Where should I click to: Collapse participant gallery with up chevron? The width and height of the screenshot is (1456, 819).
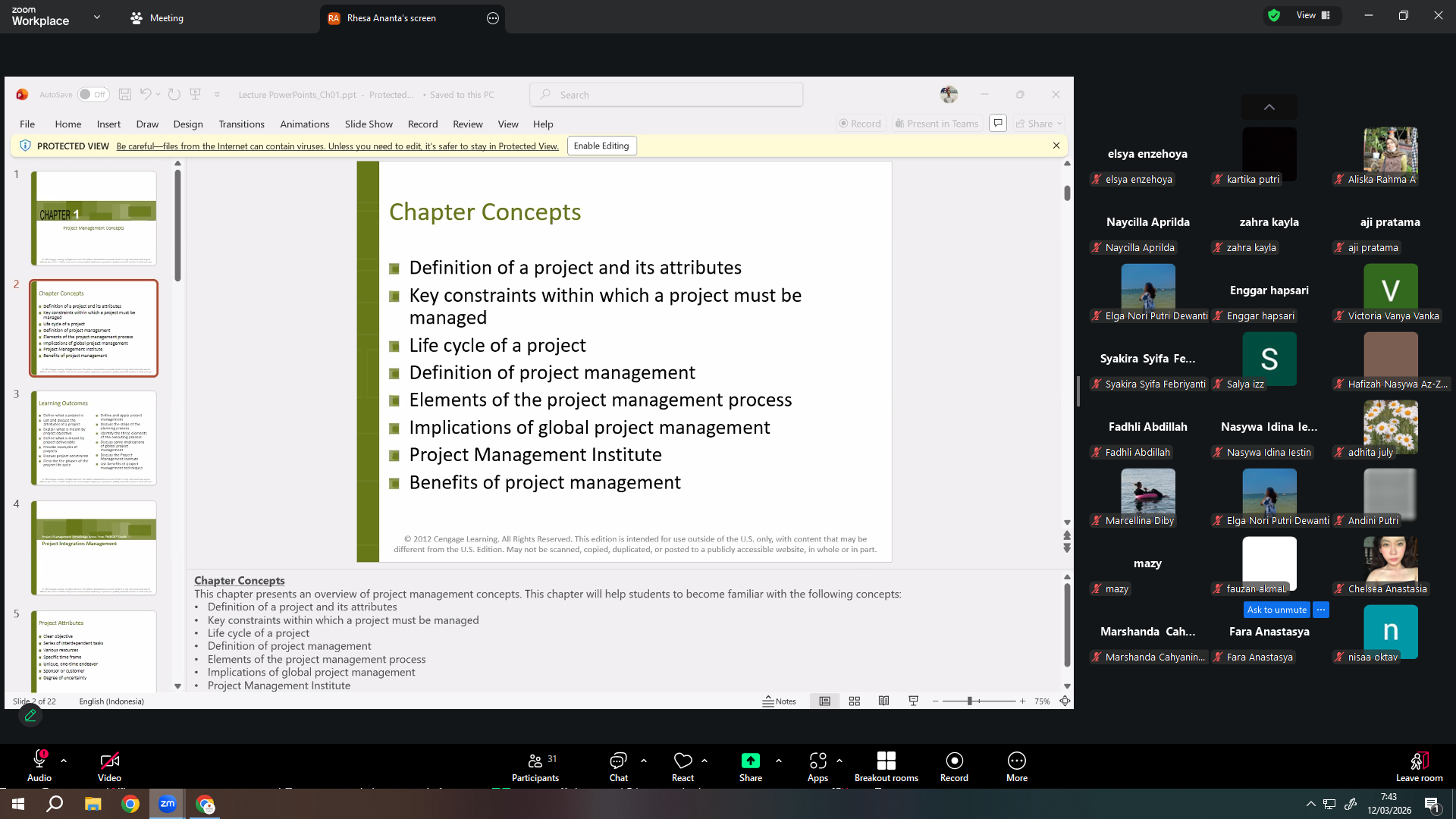point(1269,107)
